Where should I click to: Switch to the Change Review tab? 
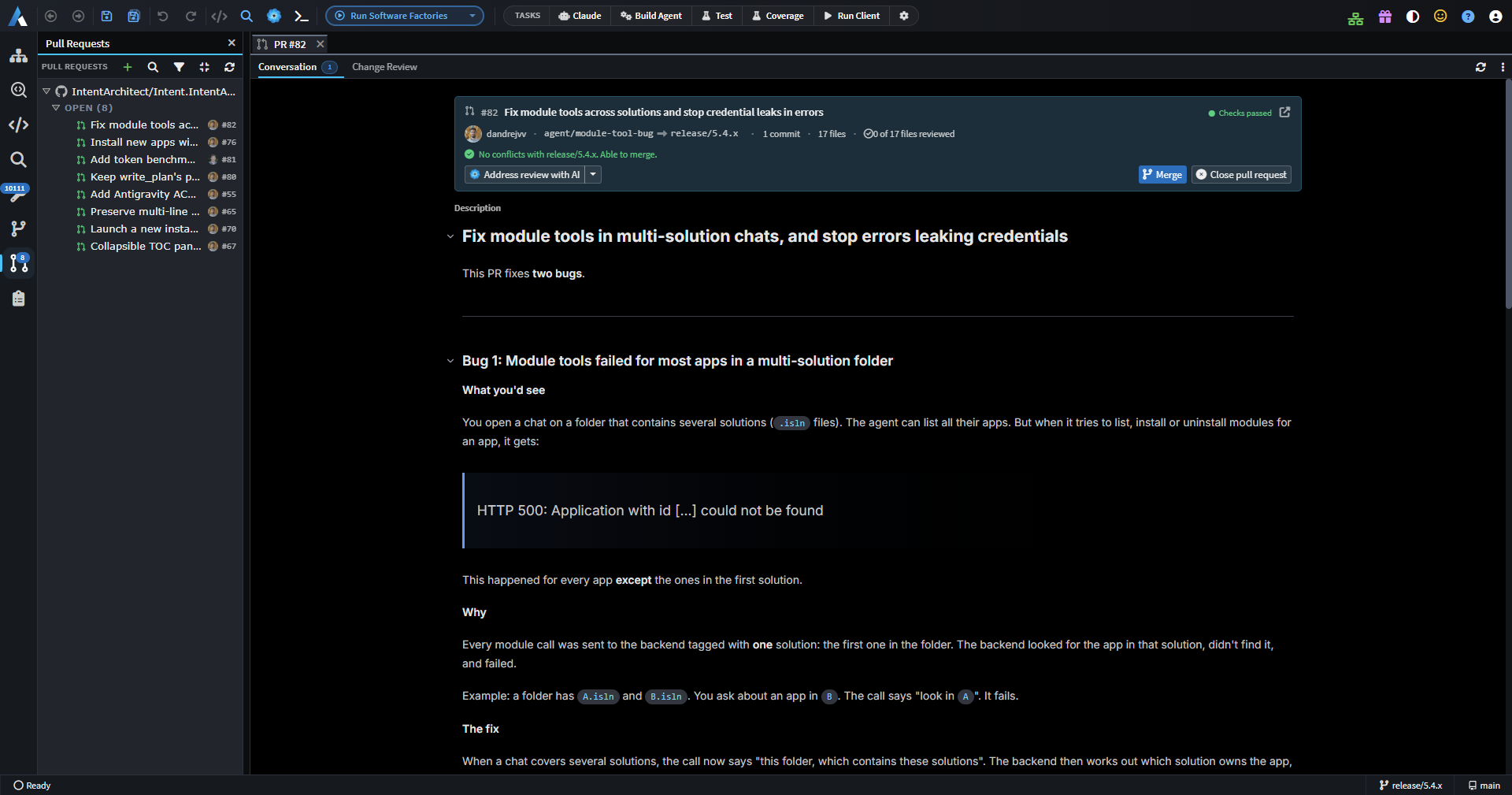coord(384,67)
